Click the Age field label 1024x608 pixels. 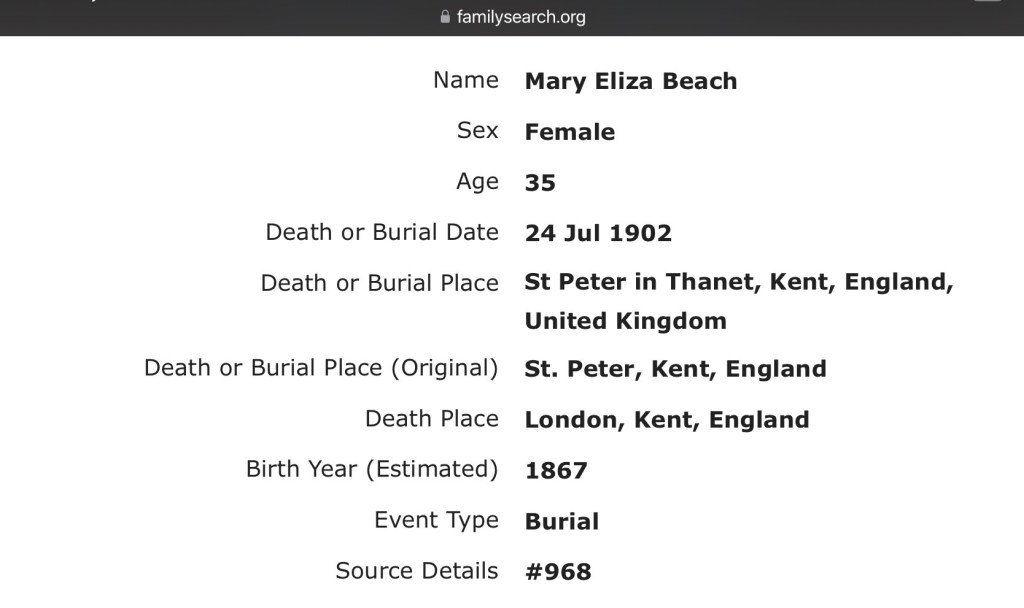[477, 182]
